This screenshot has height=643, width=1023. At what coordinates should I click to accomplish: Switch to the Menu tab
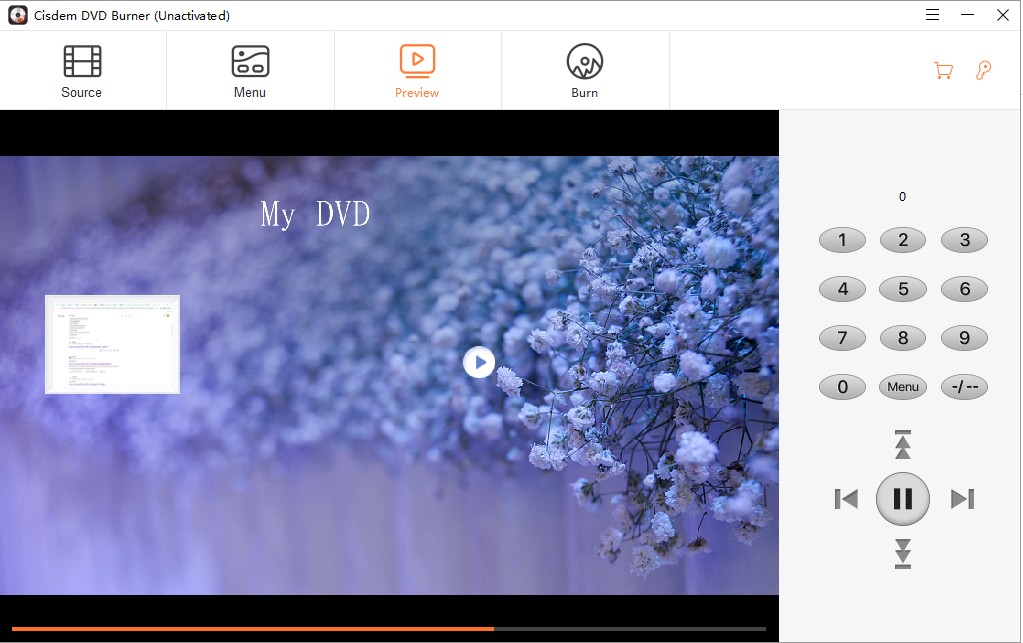click(x=249, y=71)
